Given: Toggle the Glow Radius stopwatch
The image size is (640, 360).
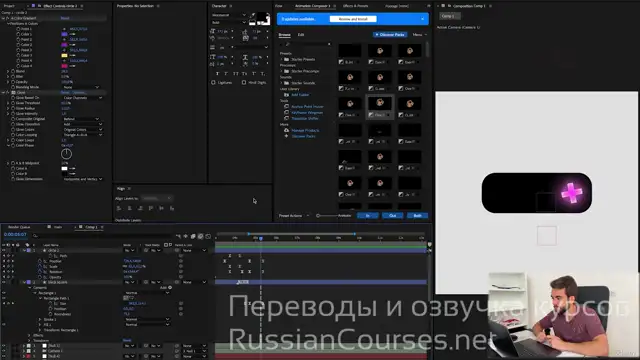Looking at the screenshot, I should pyautogui.click(x=13, y=108).
